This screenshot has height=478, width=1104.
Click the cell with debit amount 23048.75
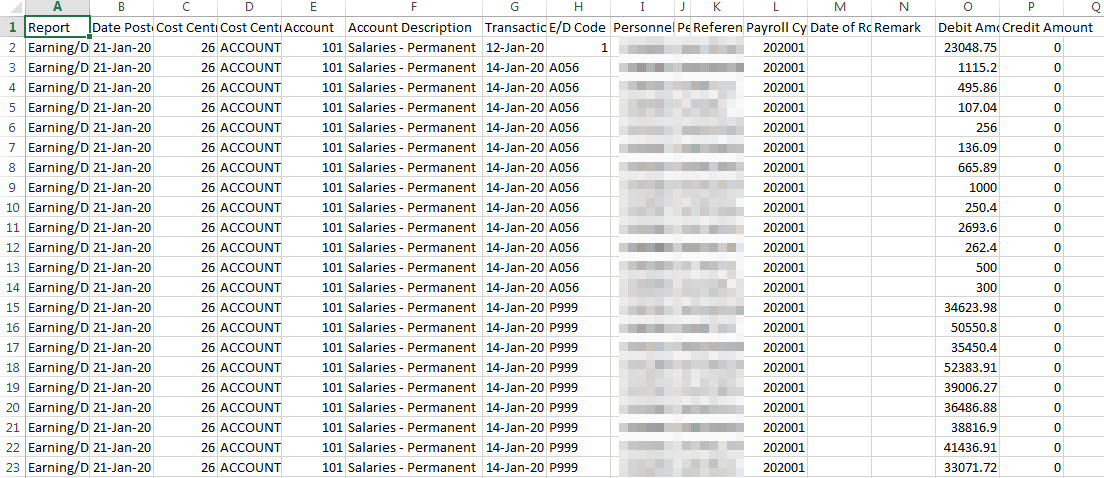(x=968, y=47)
